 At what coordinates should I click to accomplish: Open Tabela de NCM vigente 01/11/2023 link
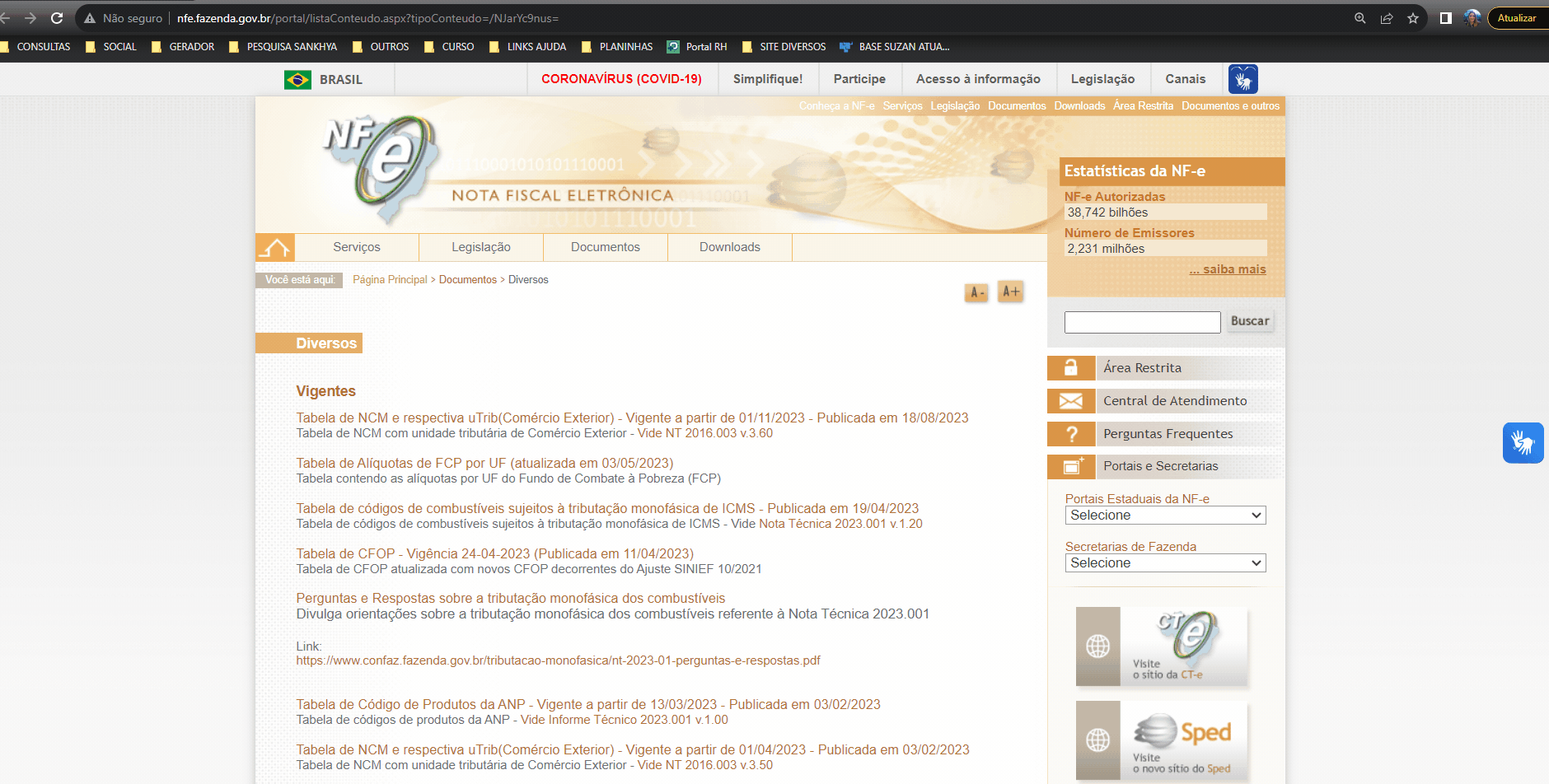click(x=632, y=418)
